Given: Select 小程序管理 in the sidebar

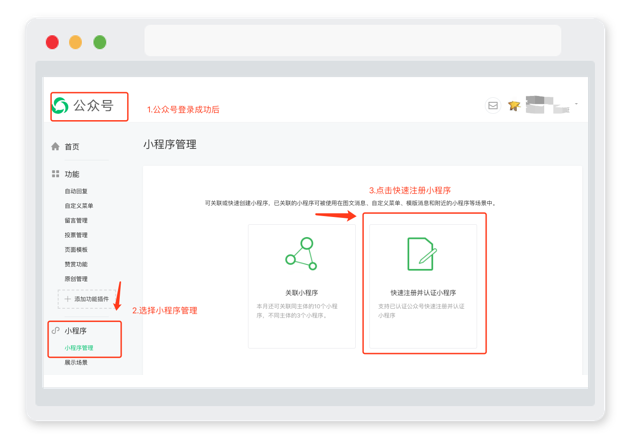Looking at the screenshot, I should pyautogui.click(x=79, y=348).
